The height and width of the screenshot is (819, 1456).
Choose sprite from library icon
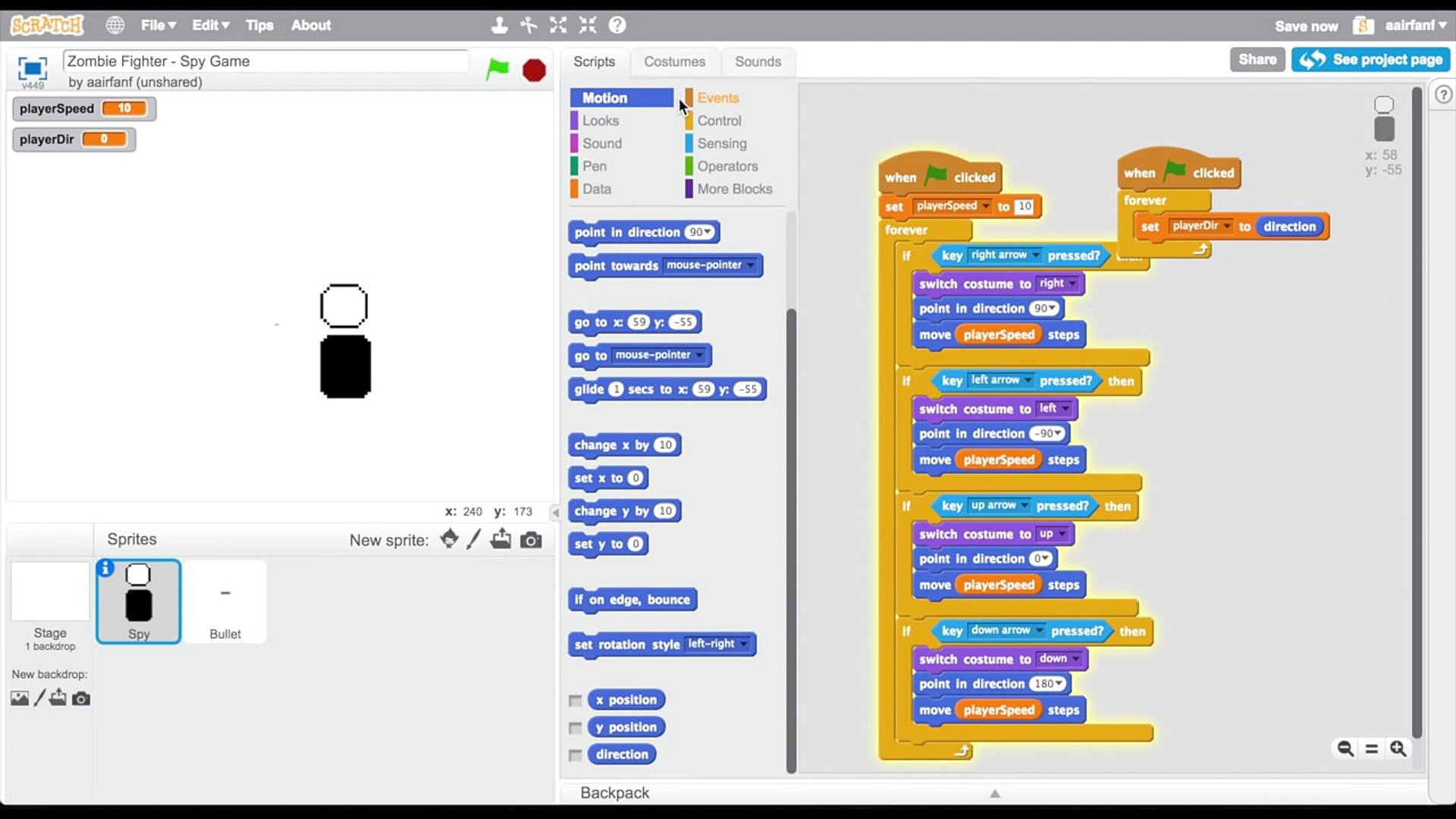coord(449,539)
